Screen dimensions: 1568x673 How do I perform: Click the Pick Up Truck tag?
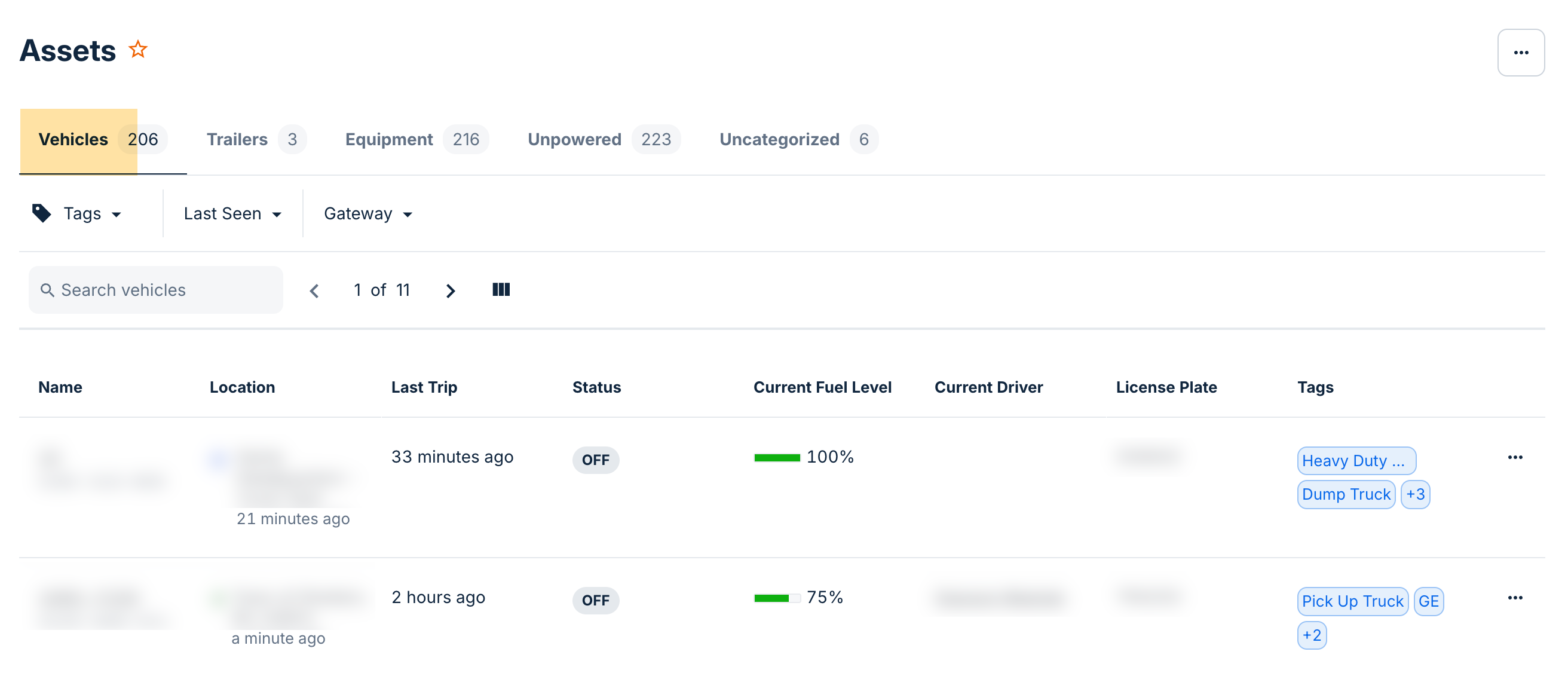tap(1352, 601)
